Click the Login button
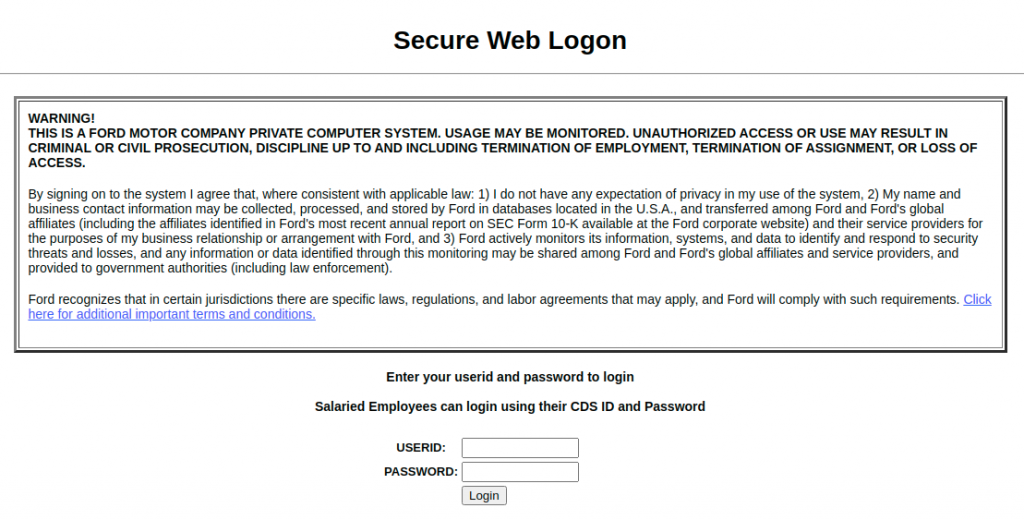 coord(484,496)
